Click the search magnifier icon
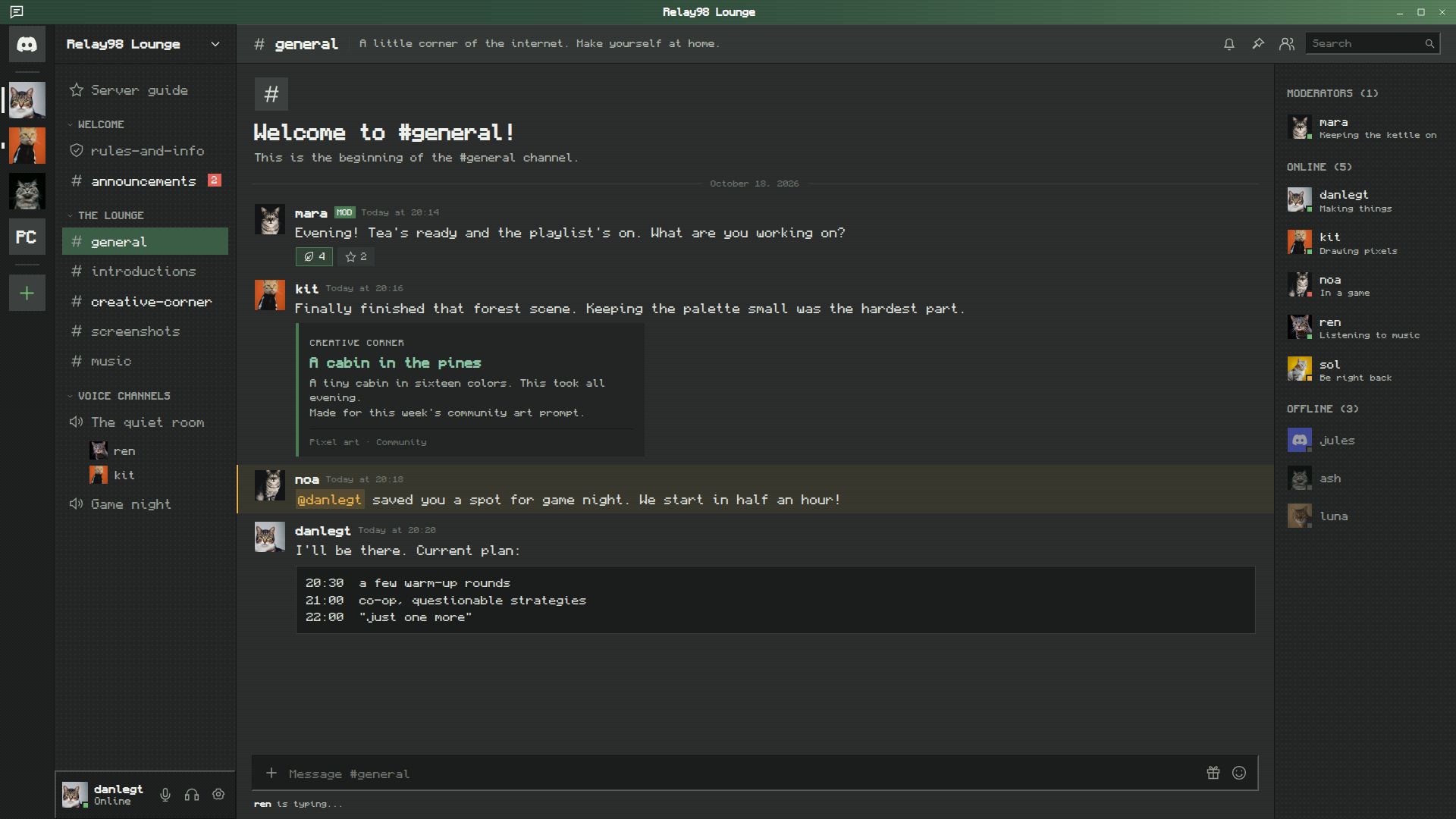 pos(1429,44)
